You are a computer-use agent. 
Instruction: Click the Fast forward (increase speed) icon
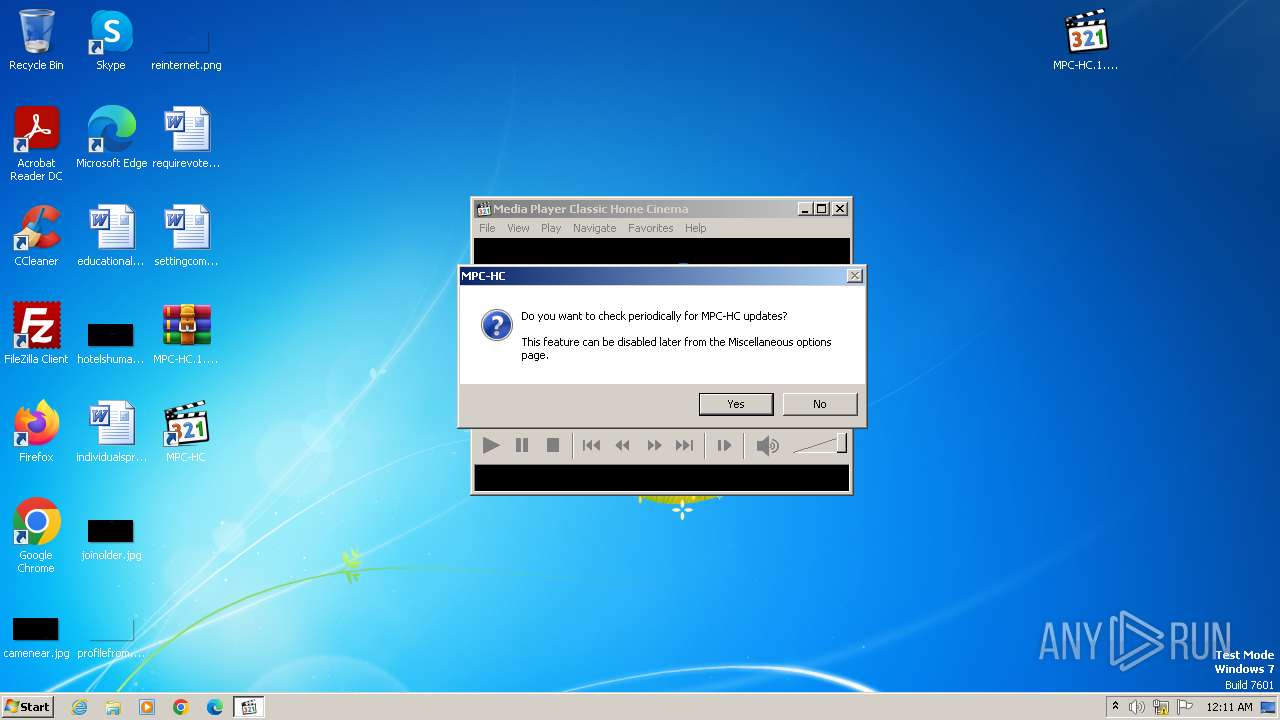[654, 445]
